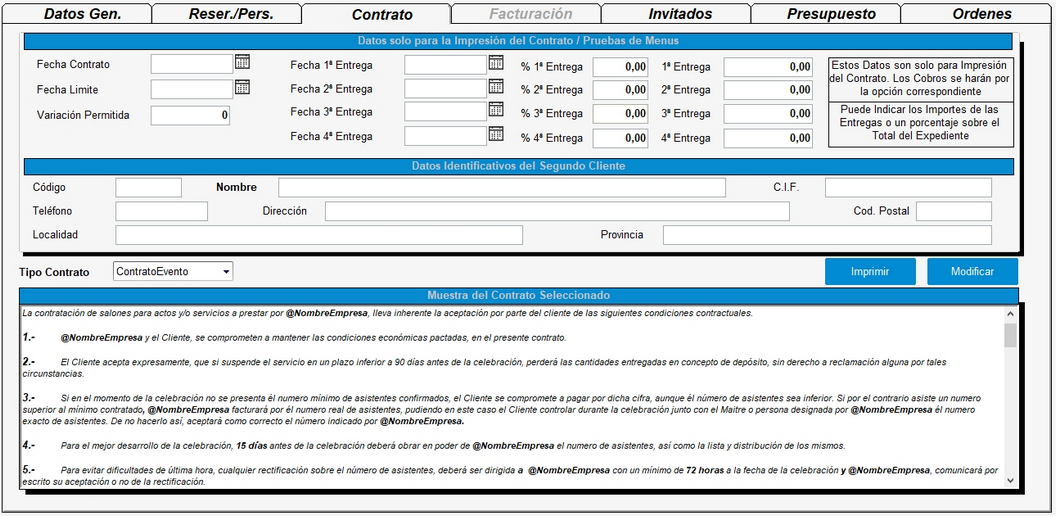Click the 'Tipo Contrato' label
The image size is (1056, 516).
click(55, 272)
